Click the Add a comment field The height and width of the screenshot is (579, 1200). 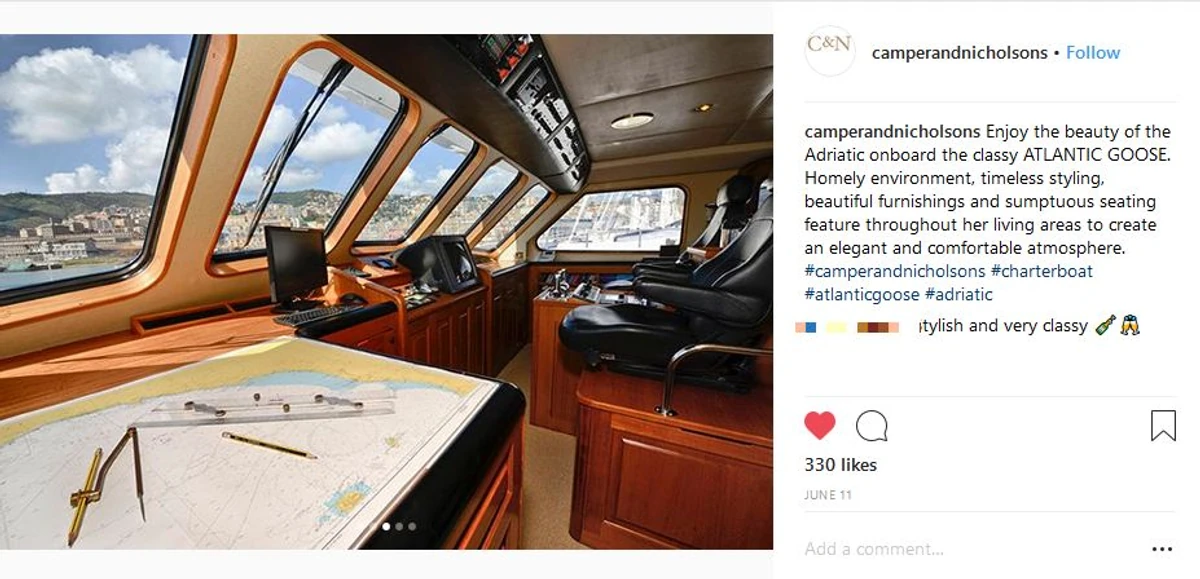[970, 549]
